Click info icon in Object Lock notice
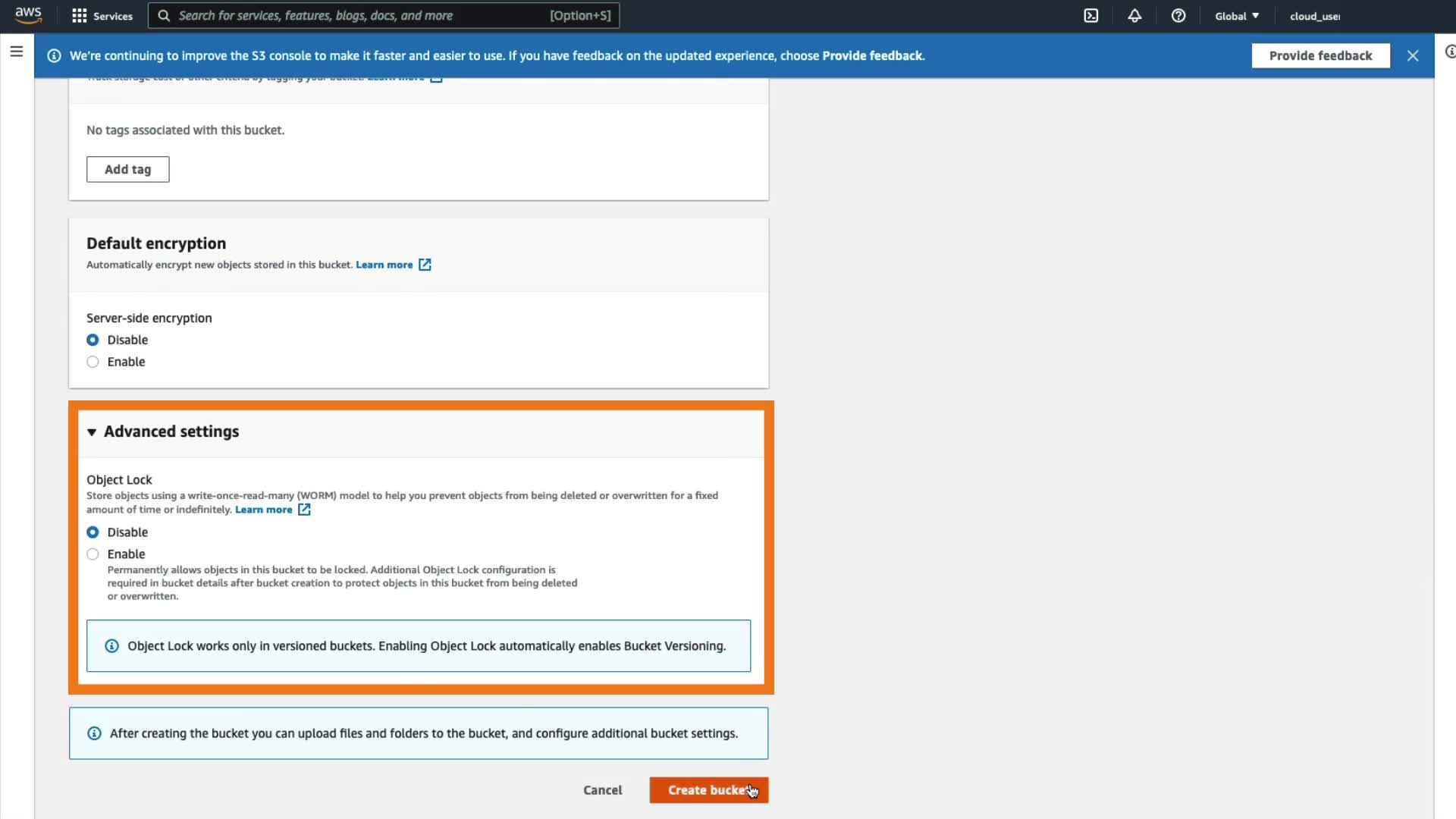 [x=111, y=646]
